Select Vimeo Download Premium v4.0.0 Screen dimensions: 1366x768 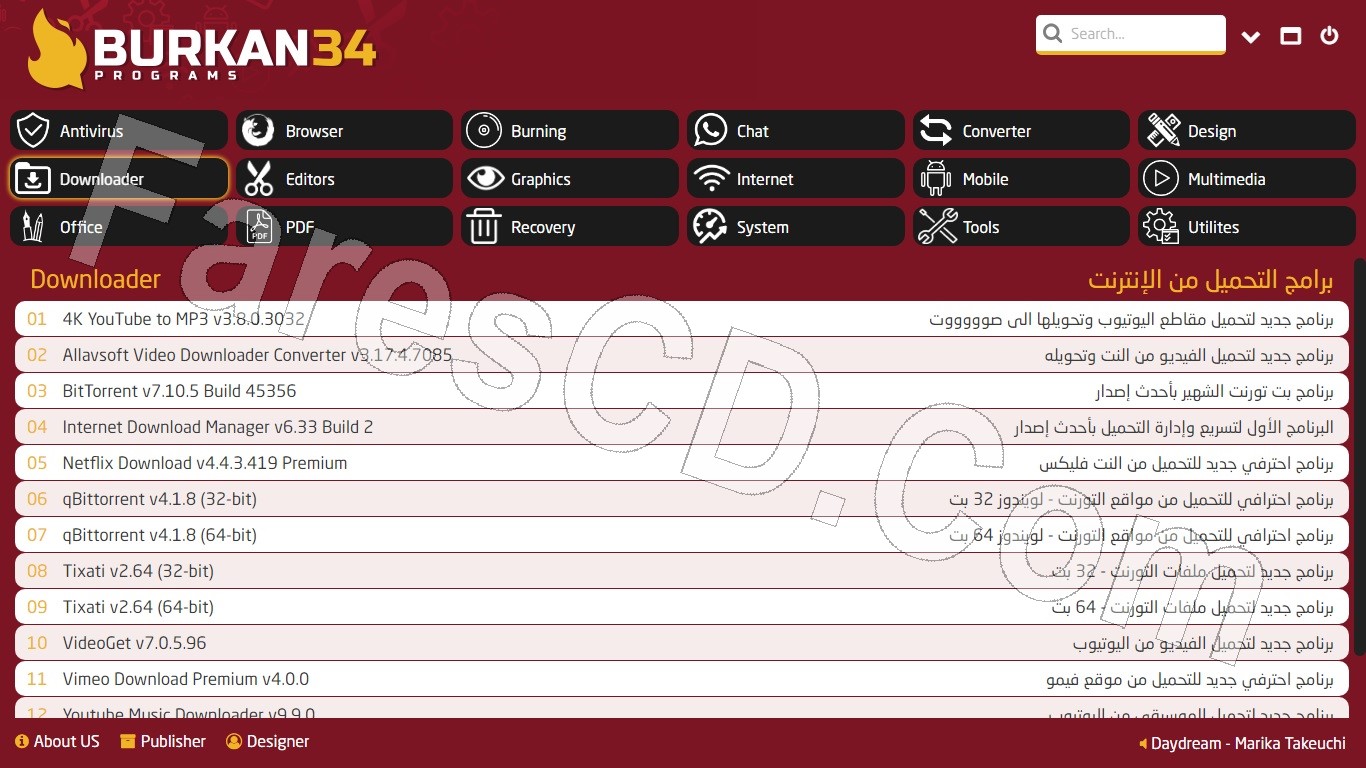pos(682,679)
